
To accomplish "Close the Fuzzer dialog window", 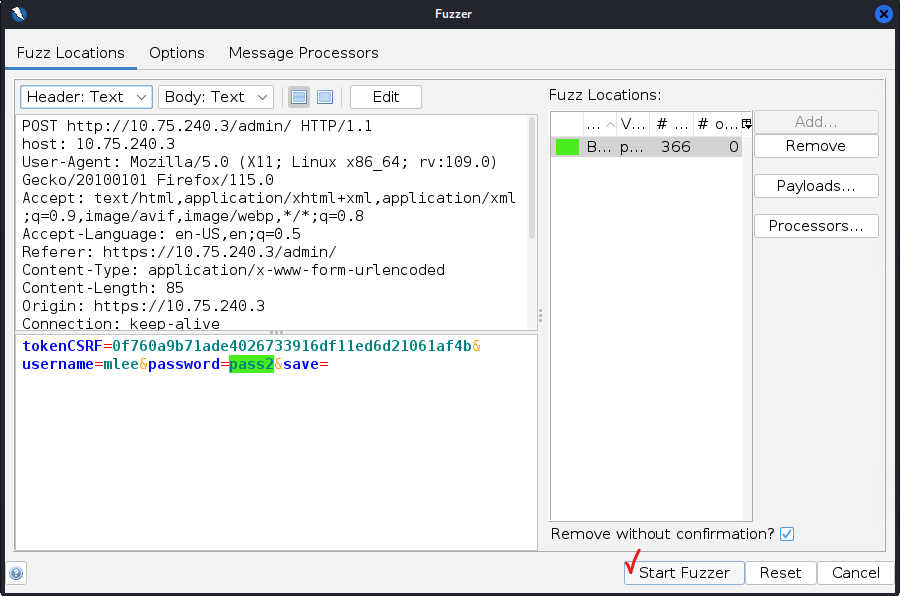I will (883, 14).
